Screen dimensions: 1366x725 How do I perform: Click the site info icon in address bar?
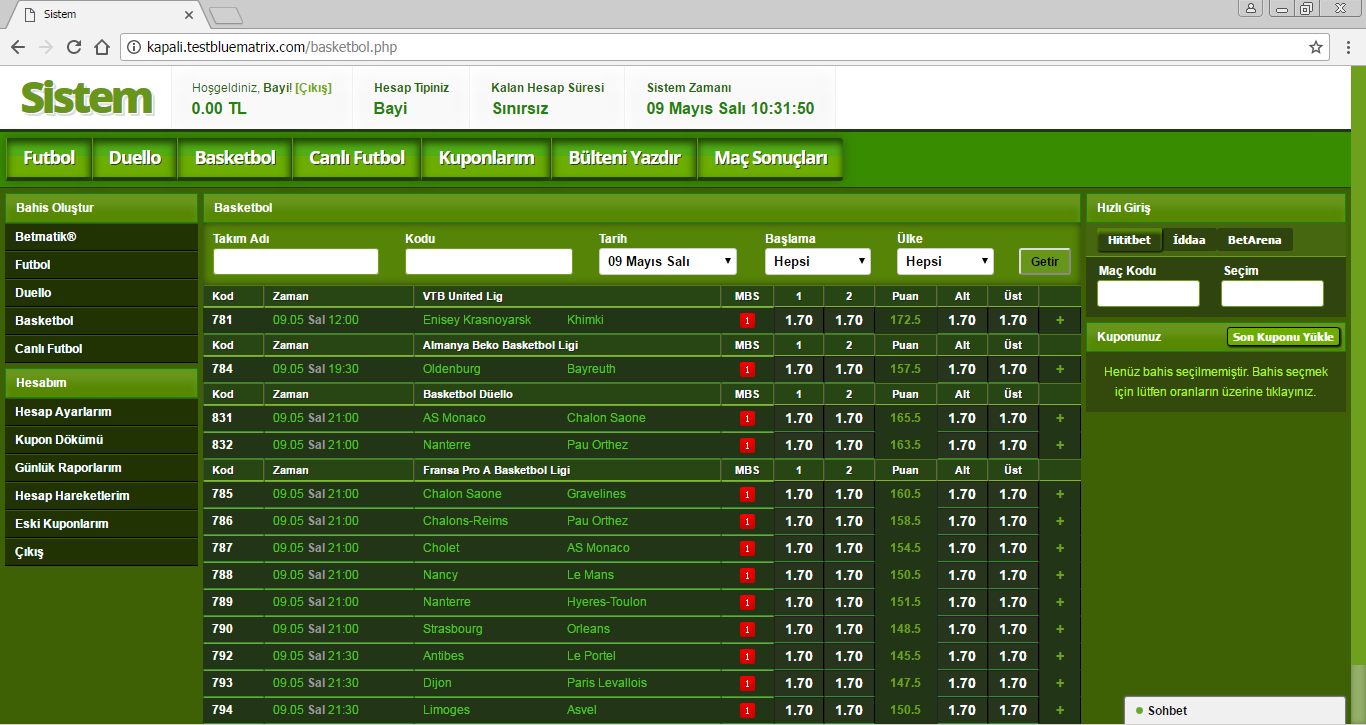point(134,47)
